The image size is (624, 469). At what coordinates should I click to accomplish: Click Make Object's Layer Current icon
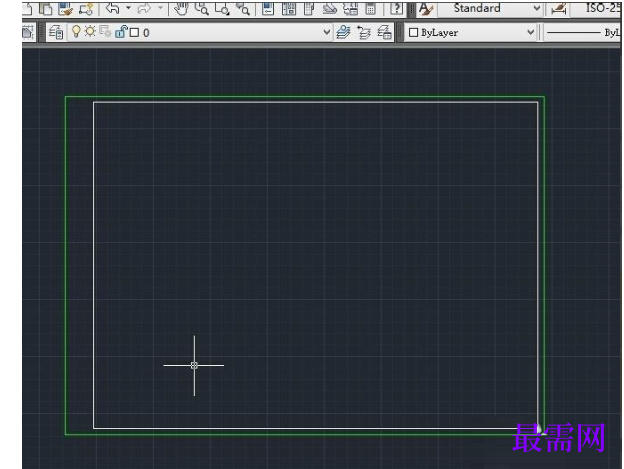click(x=343, y=32)
